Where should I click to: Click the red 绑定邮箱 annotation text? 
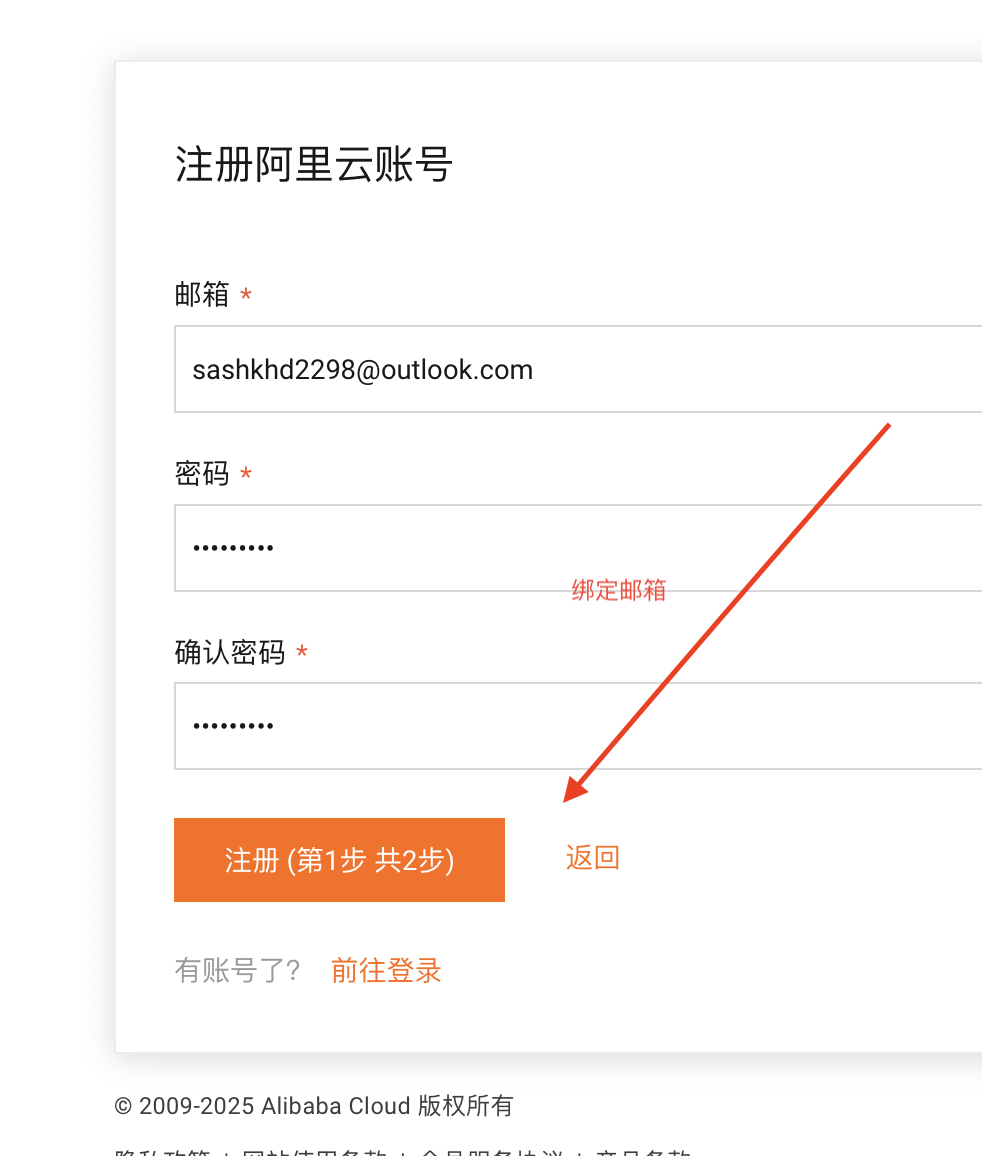[x=619, y=590]
